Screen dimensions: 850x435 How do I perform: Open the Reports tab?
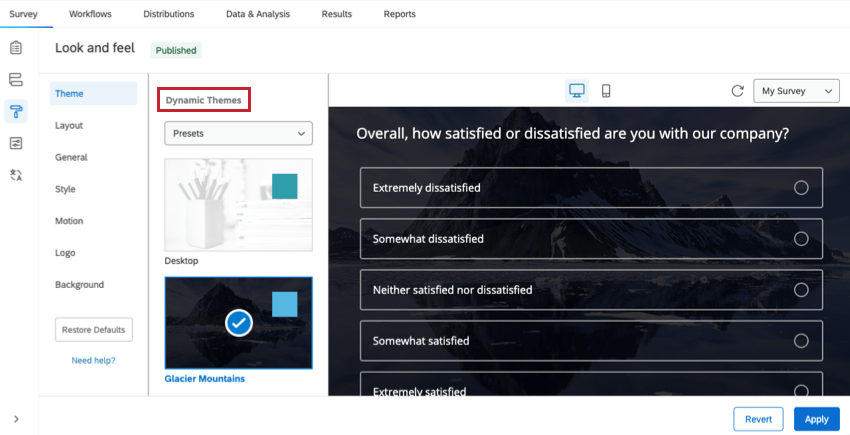(400, 14)
